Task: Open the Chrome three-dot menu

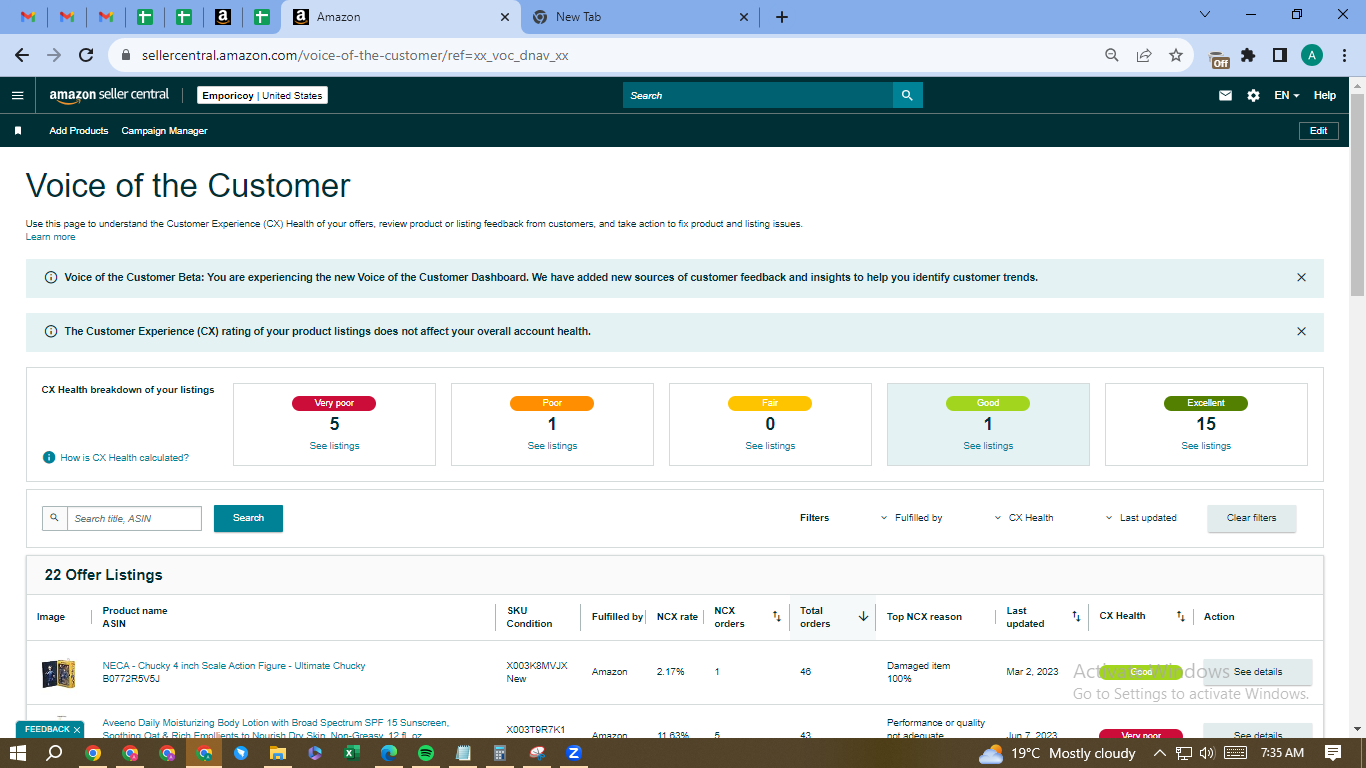Action: (x=1343, y=55)
